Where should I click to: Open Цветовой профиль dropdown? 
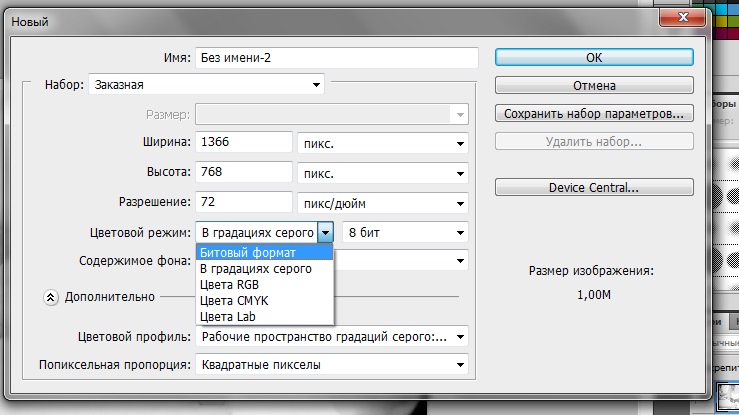coord(332,337)
